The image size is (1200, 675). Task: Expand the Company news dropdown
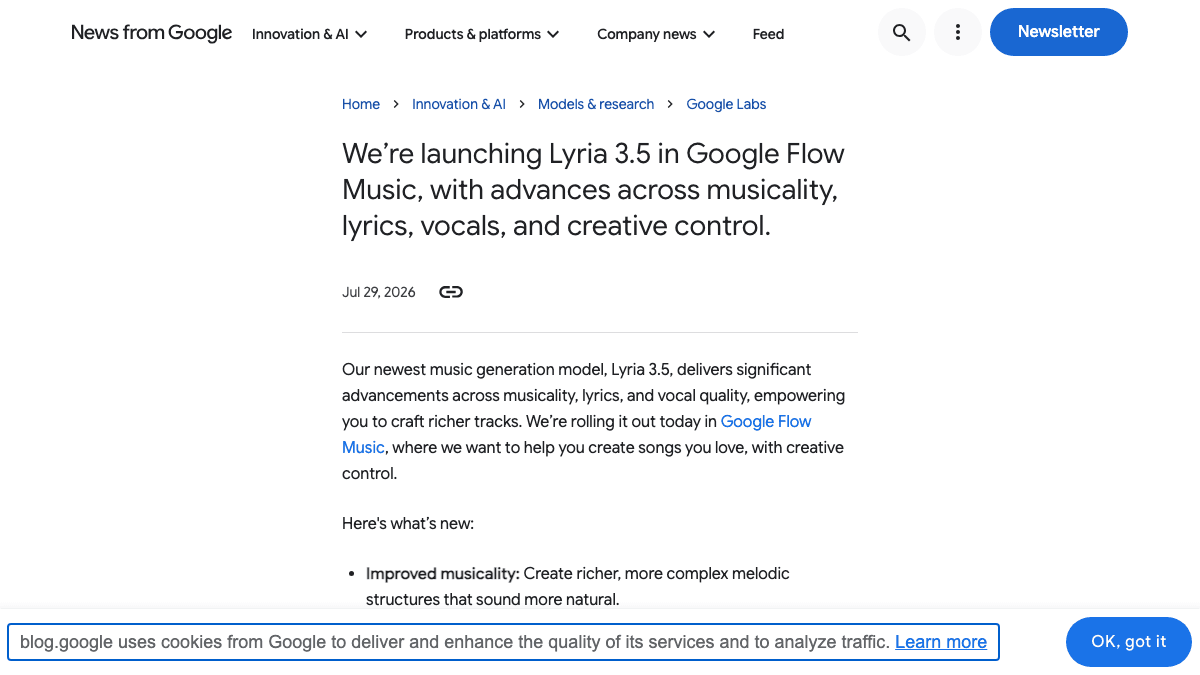(x=656, y=34)
